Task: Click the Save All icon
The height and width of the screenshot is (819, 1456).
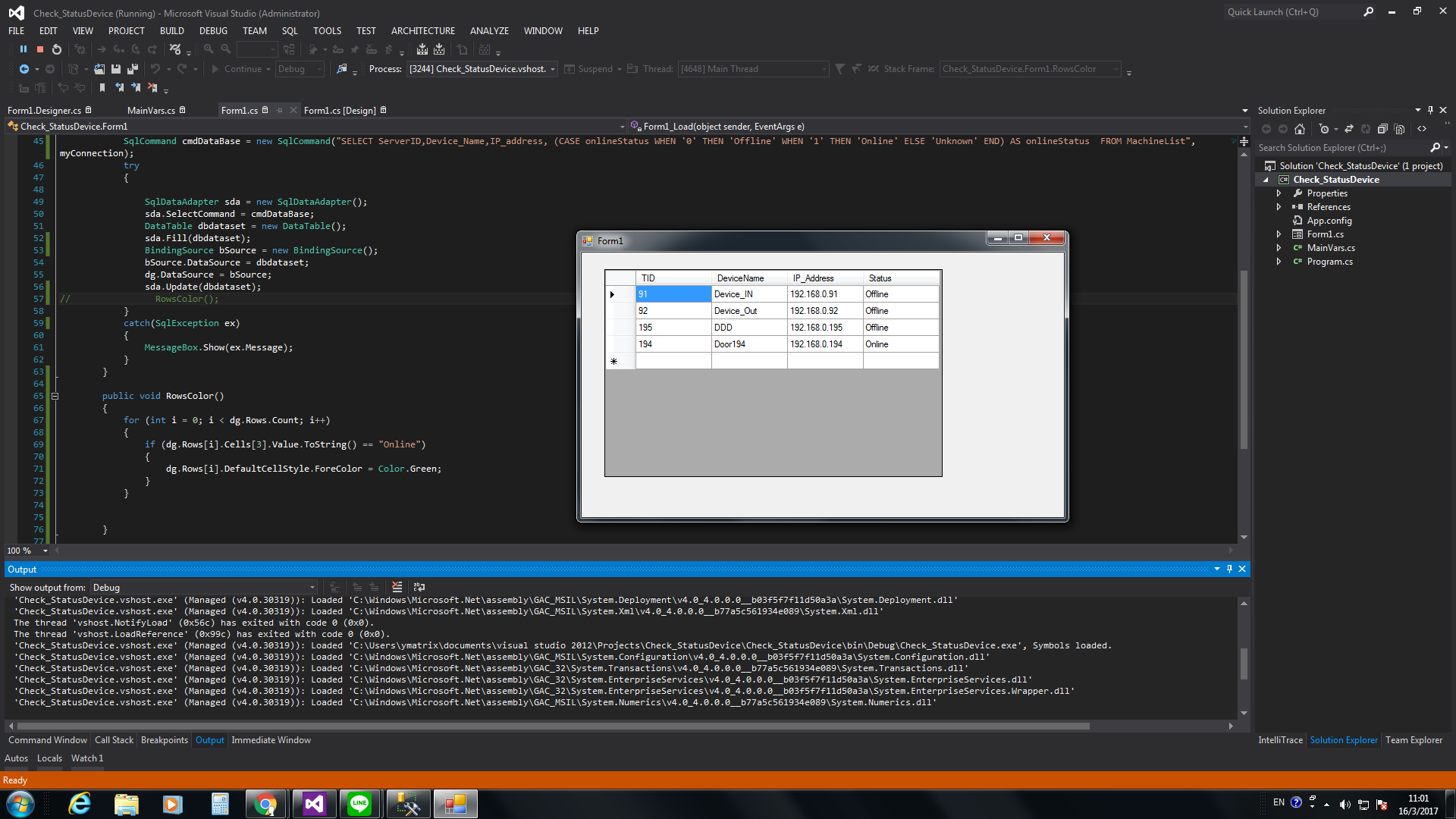Action: pyautogui.click(x=133, y=69)
